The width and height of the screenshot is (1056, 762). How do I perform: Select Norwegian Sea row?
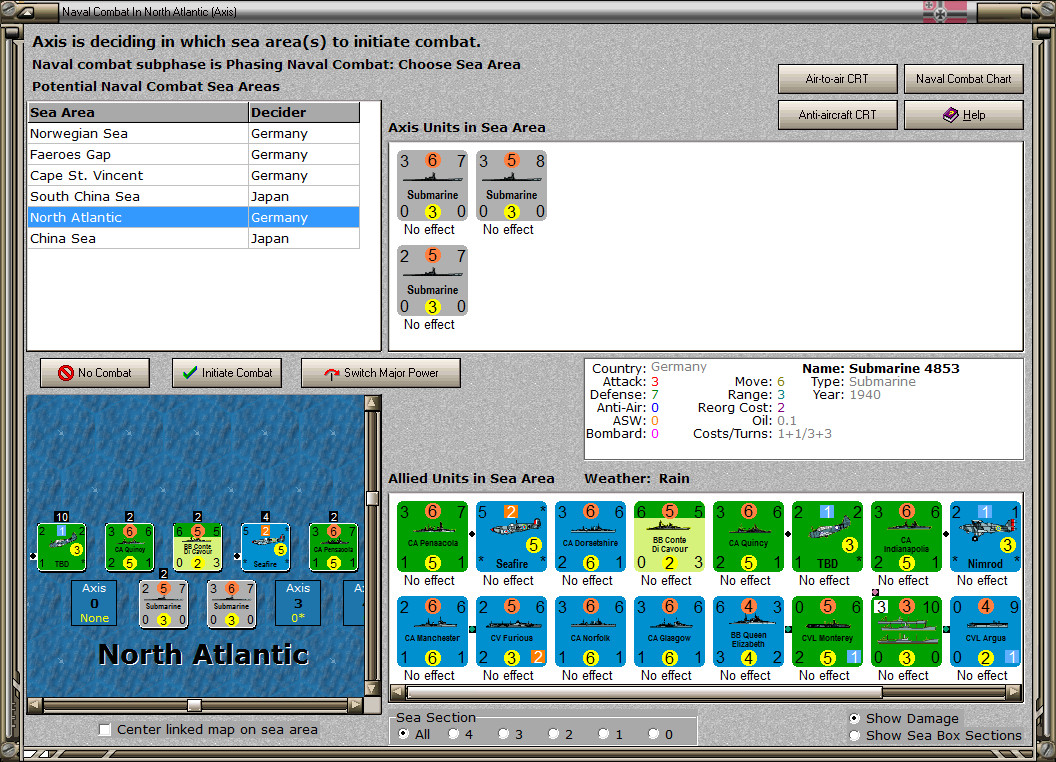[x=193, y=133]
